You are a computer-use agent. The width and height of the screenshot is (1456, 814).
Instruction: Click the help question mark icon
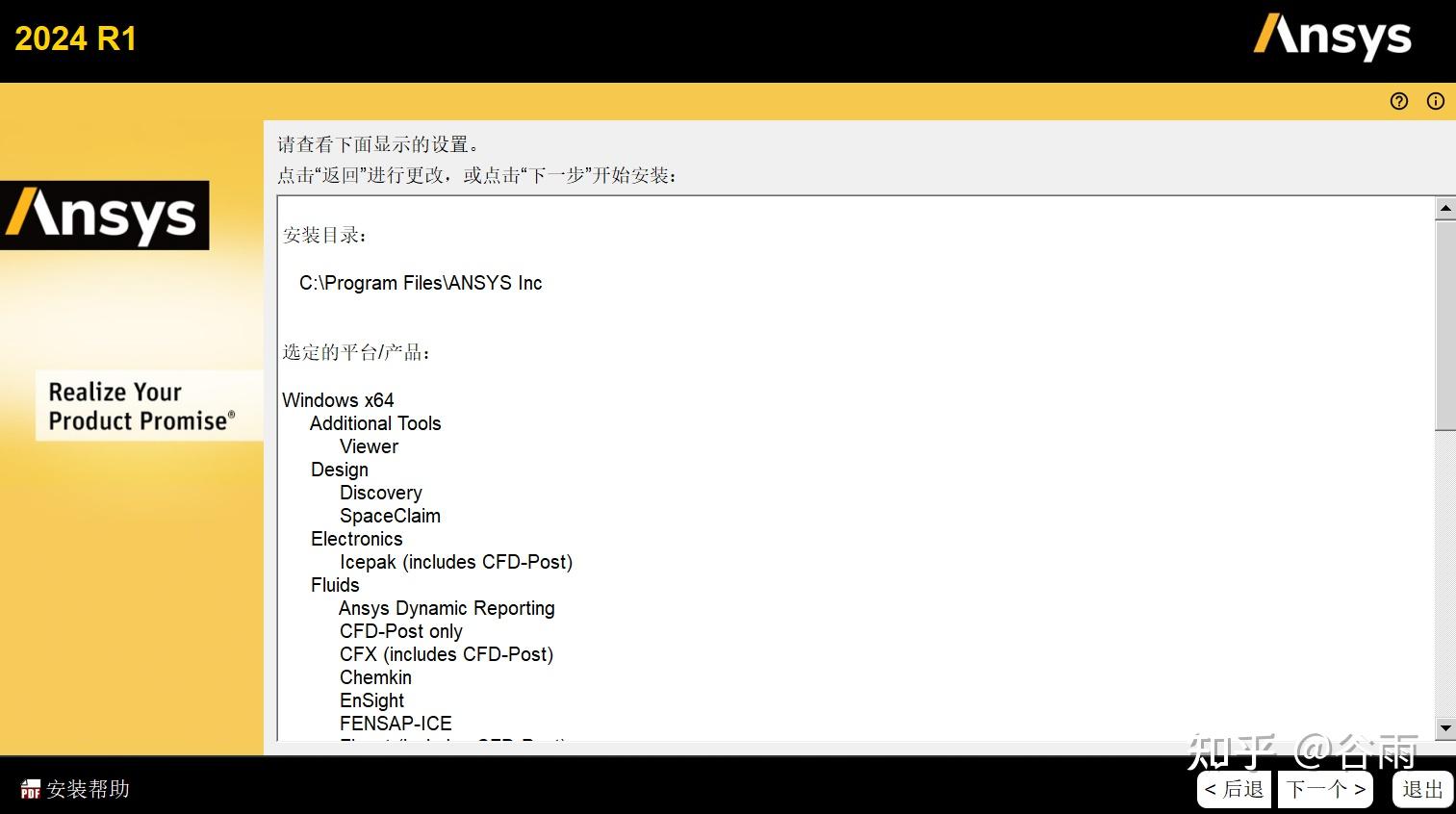tap(1398, 101)
